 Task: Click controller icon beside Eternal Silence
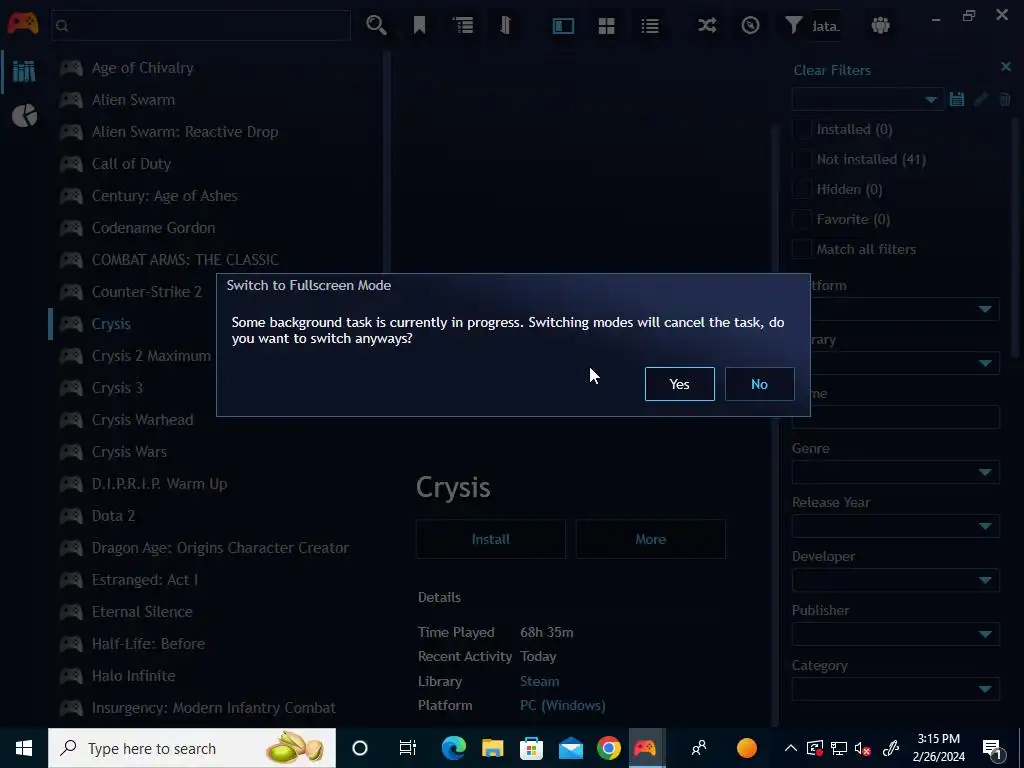click(71, 612)
